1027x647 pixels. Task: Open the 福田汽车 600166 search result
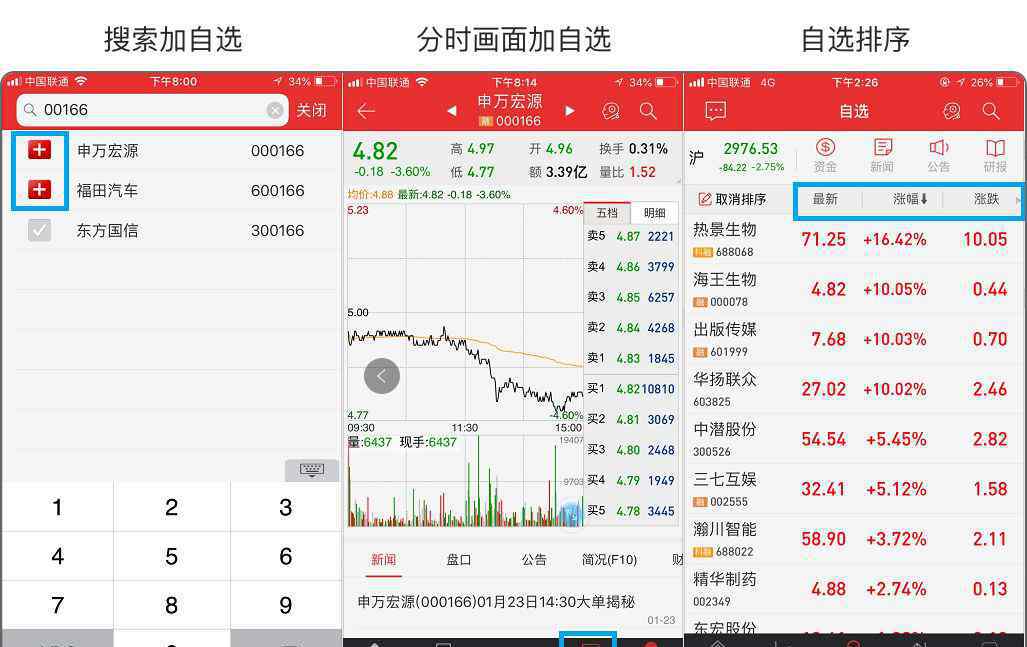click(172, 191)
